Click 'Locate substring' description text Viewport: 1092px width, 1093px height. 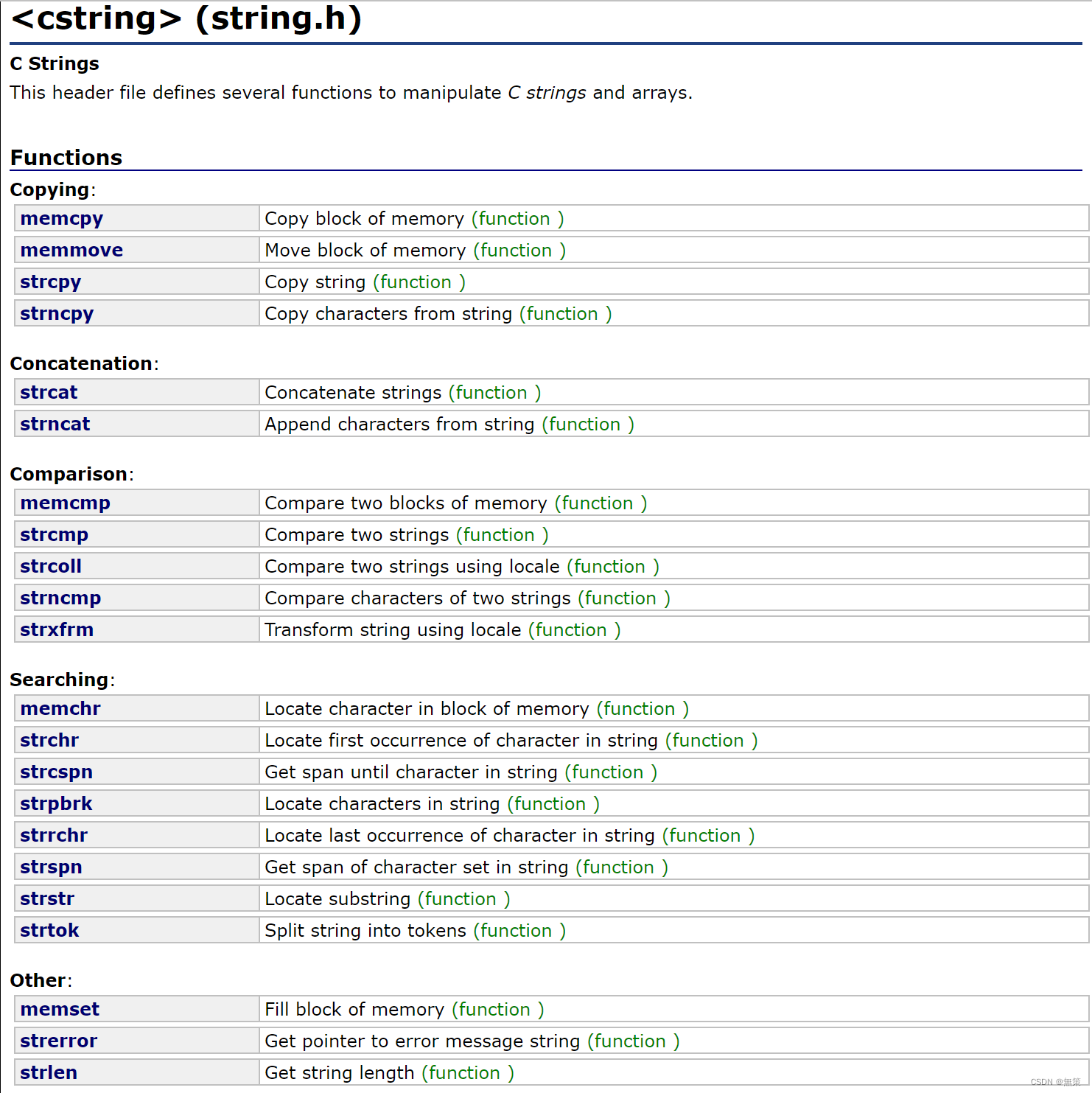pyautogui.click(x=338, y=899)
